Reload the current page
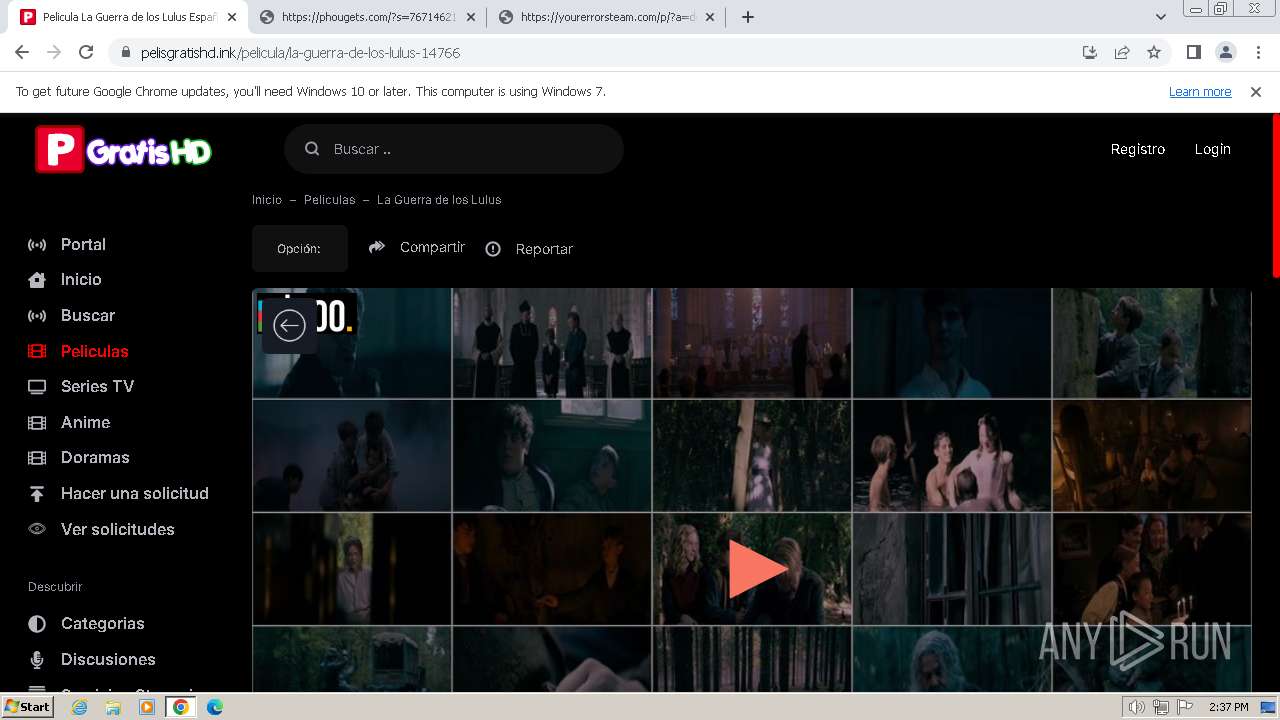Viewport: 1280px width, 720px height. tap(86, 52)
